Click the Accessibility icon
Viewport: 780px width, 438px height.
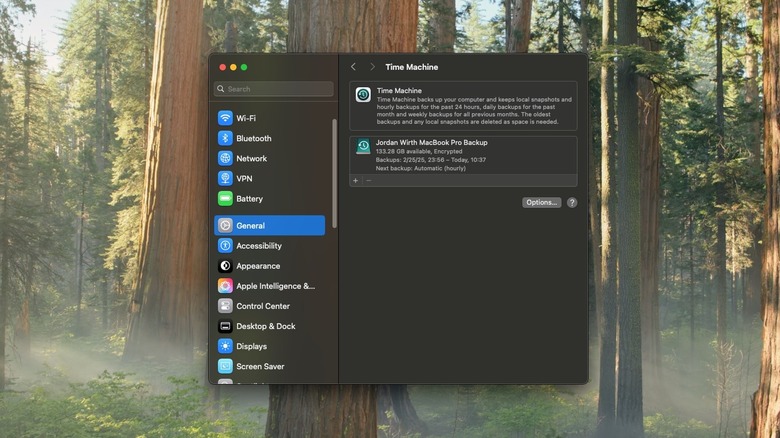[225, 246]
